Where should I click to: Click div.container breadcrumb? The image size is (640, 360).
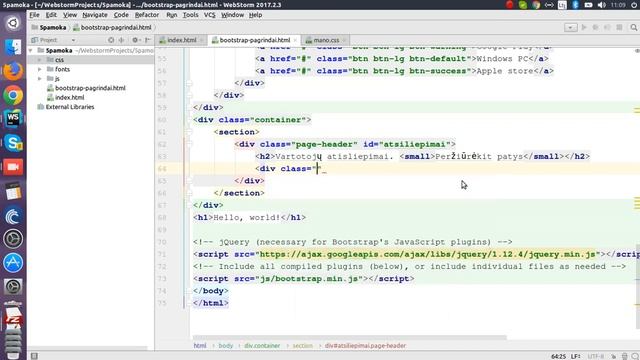click(262, 346)
